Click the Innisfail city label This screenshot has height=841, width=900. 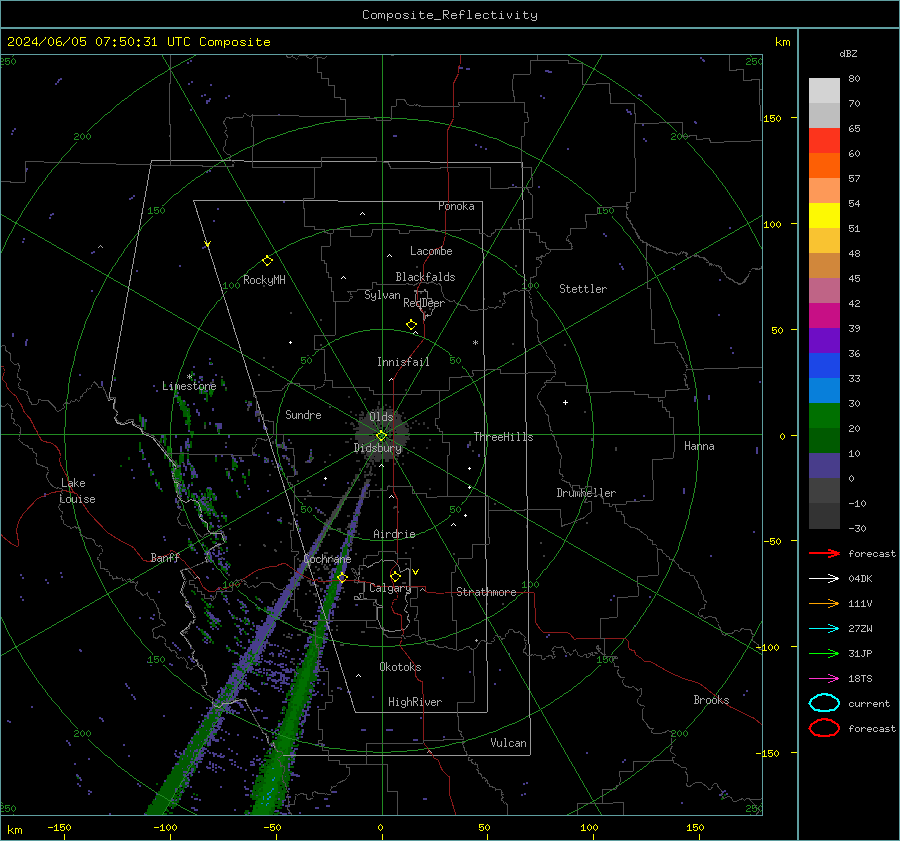click(403, 362)
